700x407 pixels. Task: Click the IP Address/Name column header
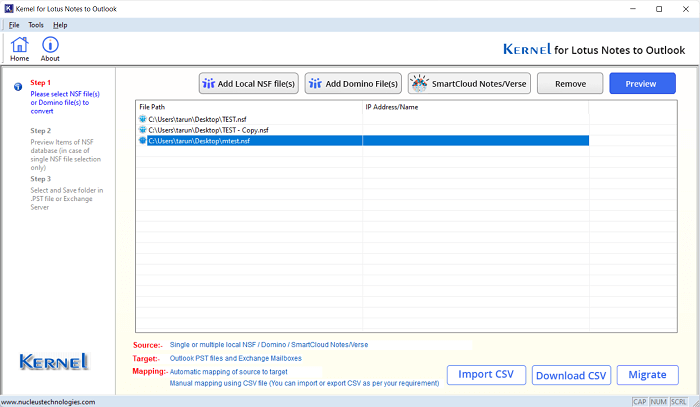[475, 107]
